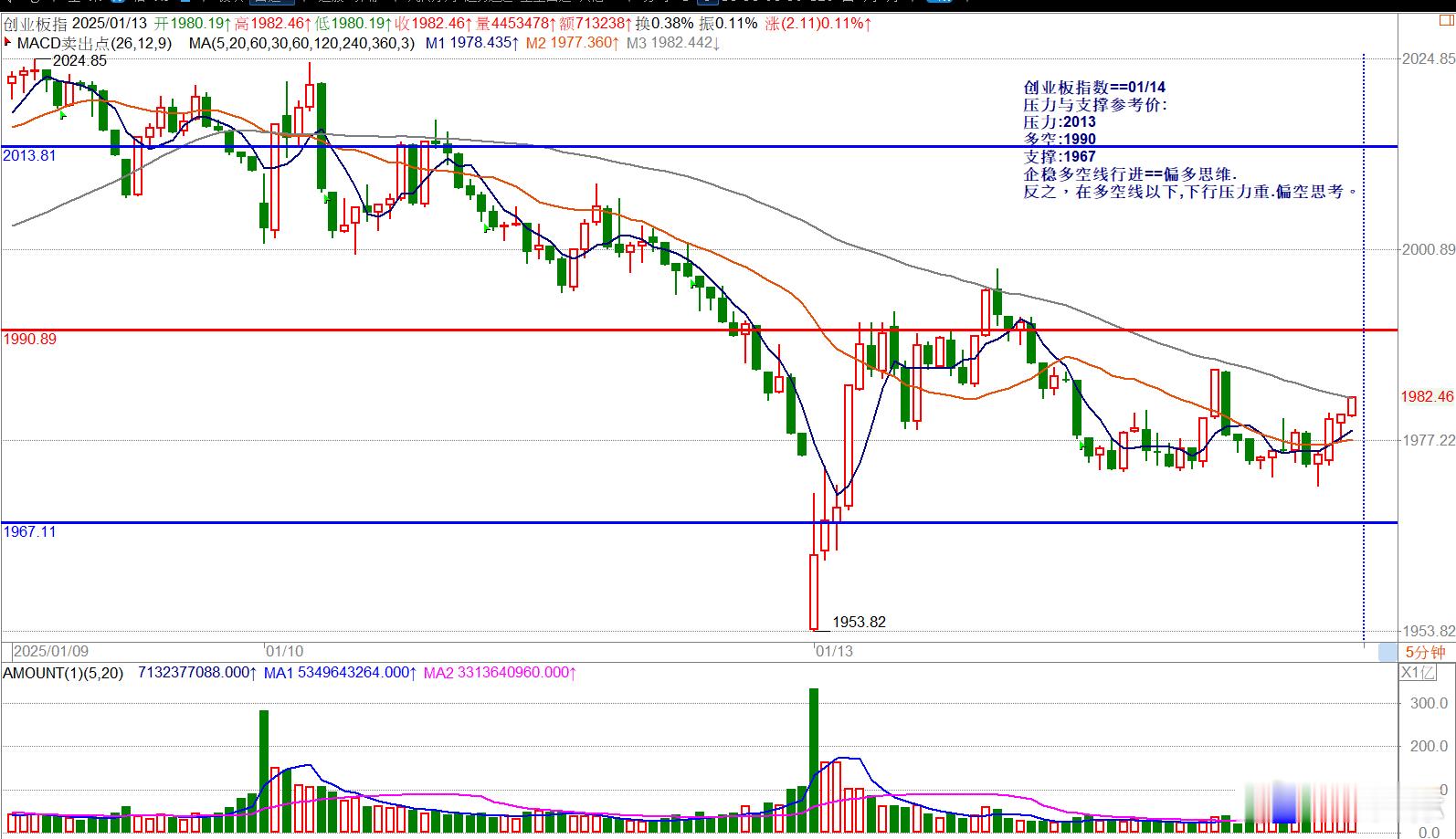Viewport: 1456px width, 839px height.
Task: Click the 300.0 volume axis label
Action: [1430, 703]
